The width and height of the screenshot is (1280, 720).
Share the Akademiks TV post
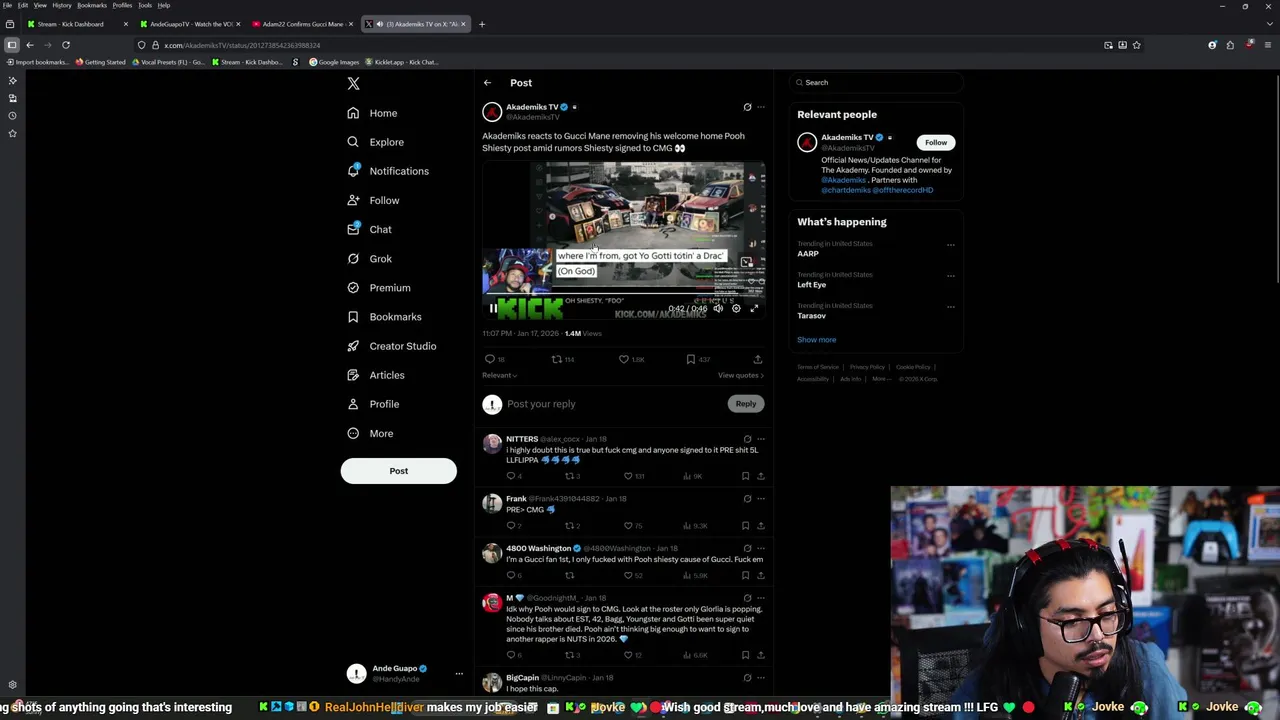[x=757, y=359]
